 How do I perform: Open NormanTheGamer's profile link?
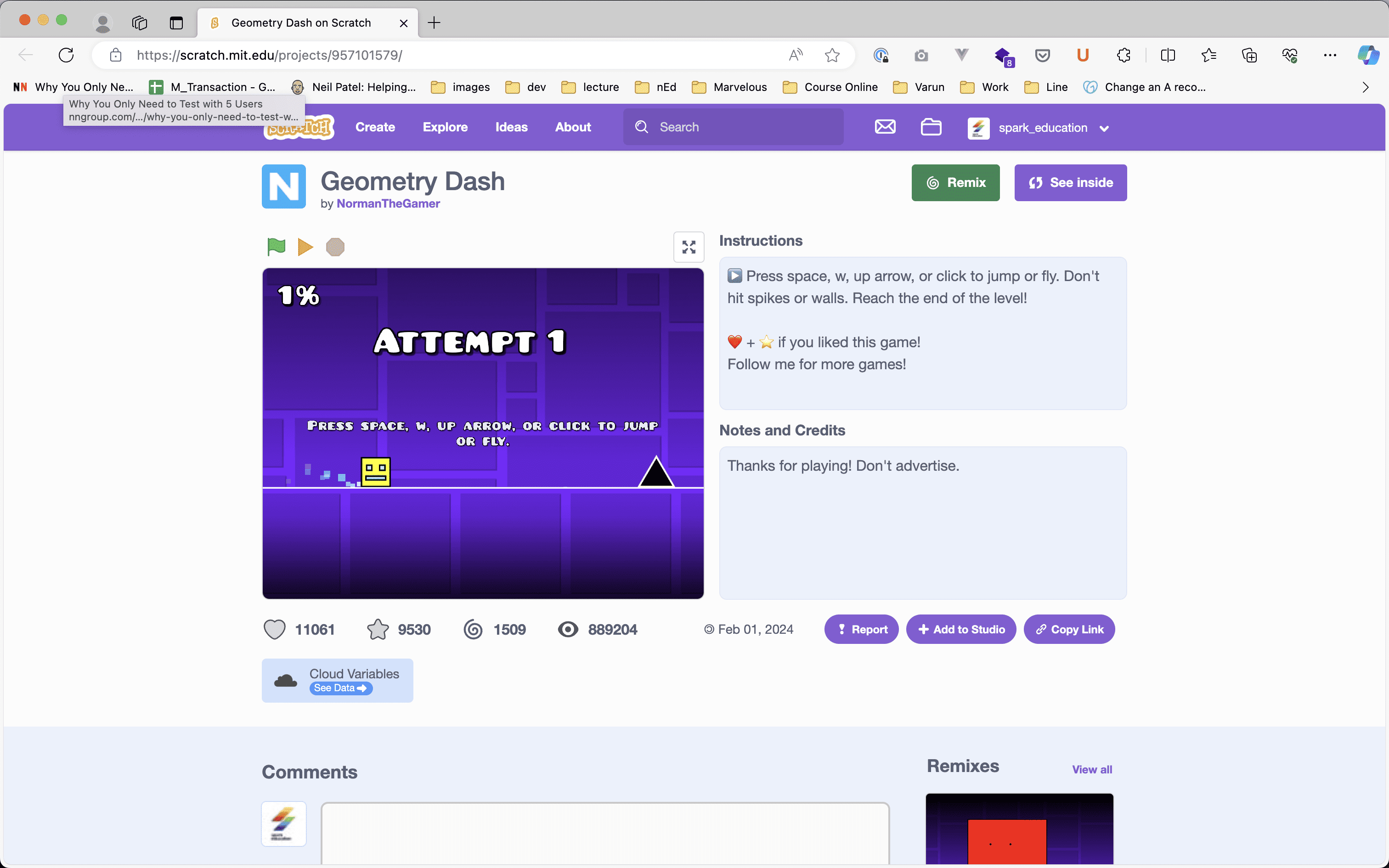[x=388, y=203]
